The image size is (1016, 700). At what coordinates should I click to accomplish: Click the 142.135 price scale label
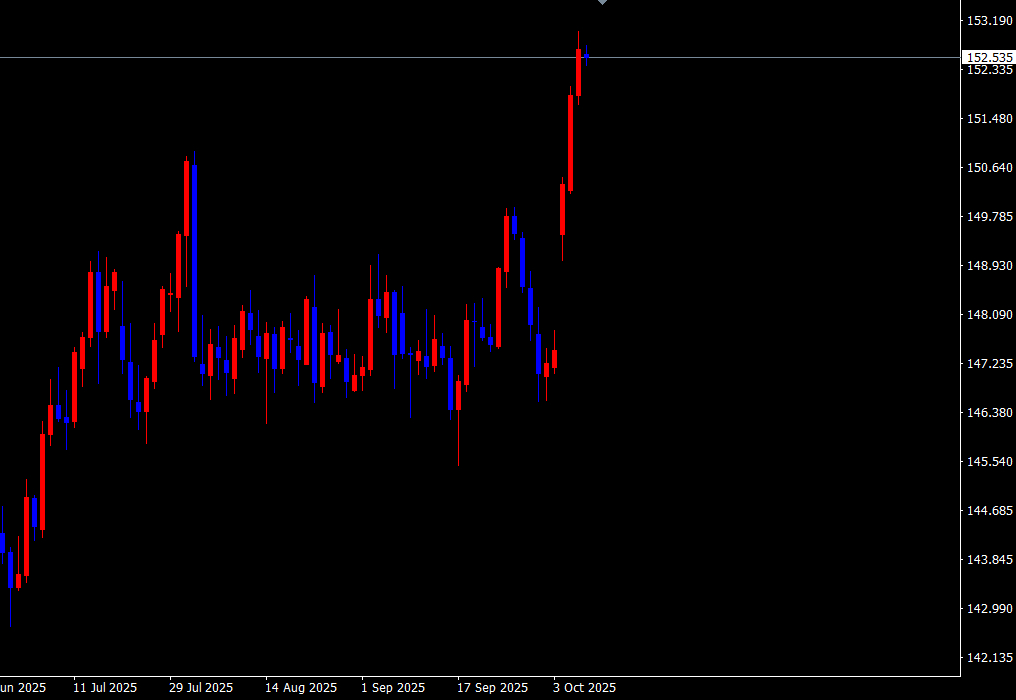click(989, 658)
